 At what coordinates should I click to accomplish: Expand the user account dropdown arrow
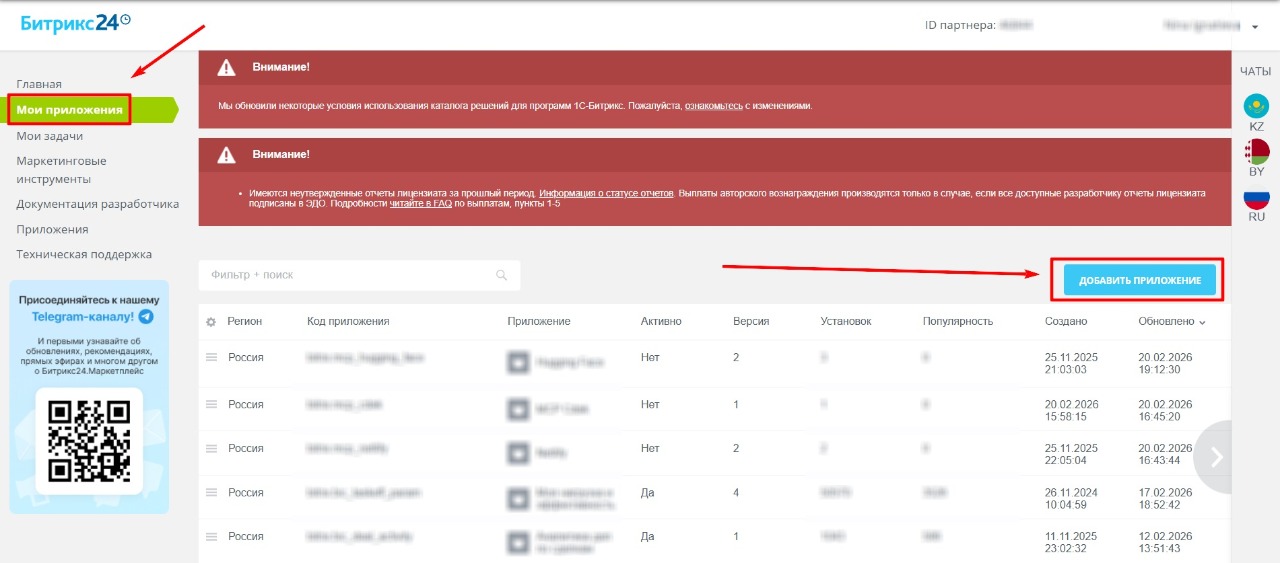click(x=1255, y=27)
